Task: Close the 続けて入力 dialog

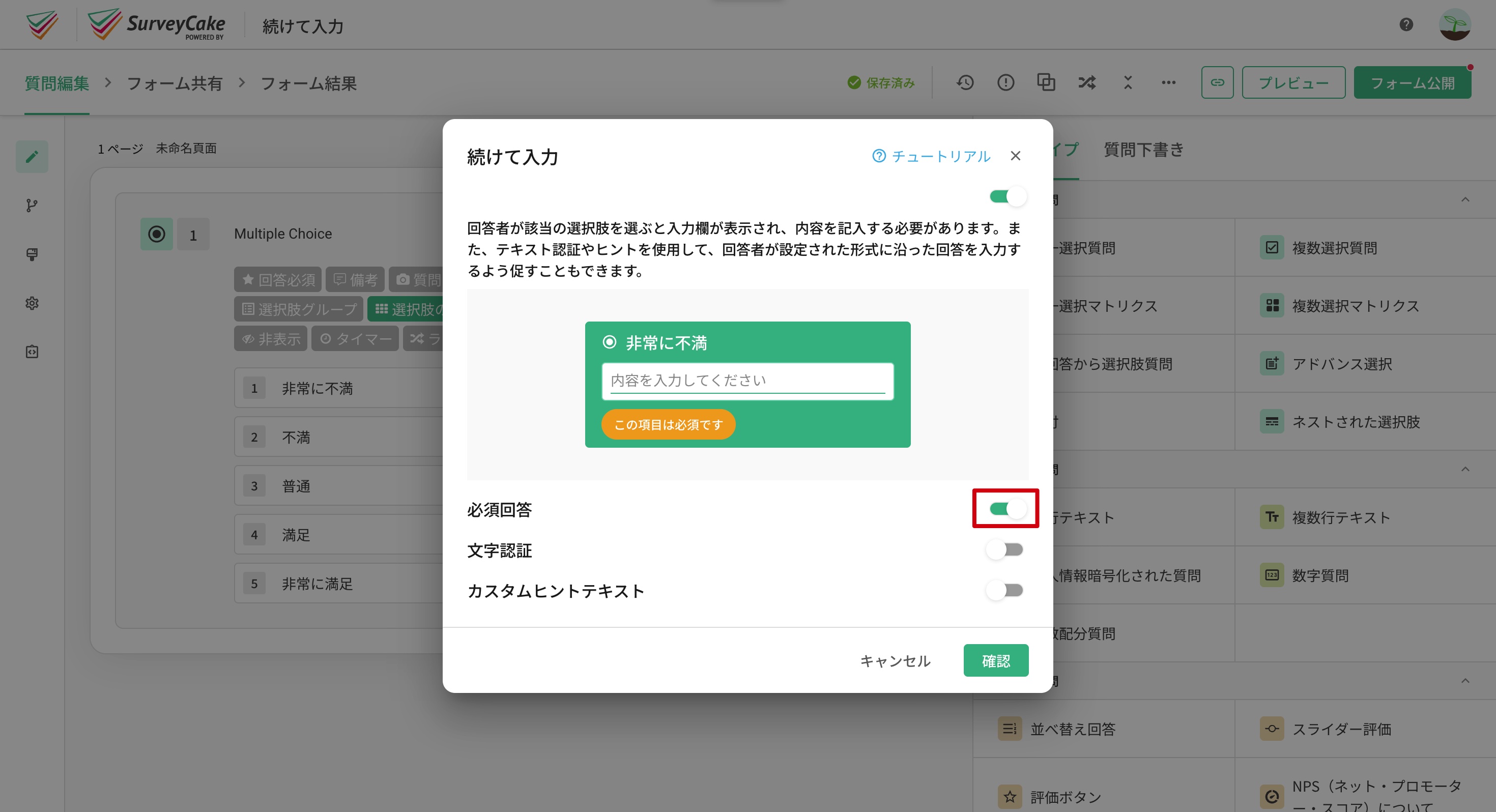Action: (x=1015, y=156)
